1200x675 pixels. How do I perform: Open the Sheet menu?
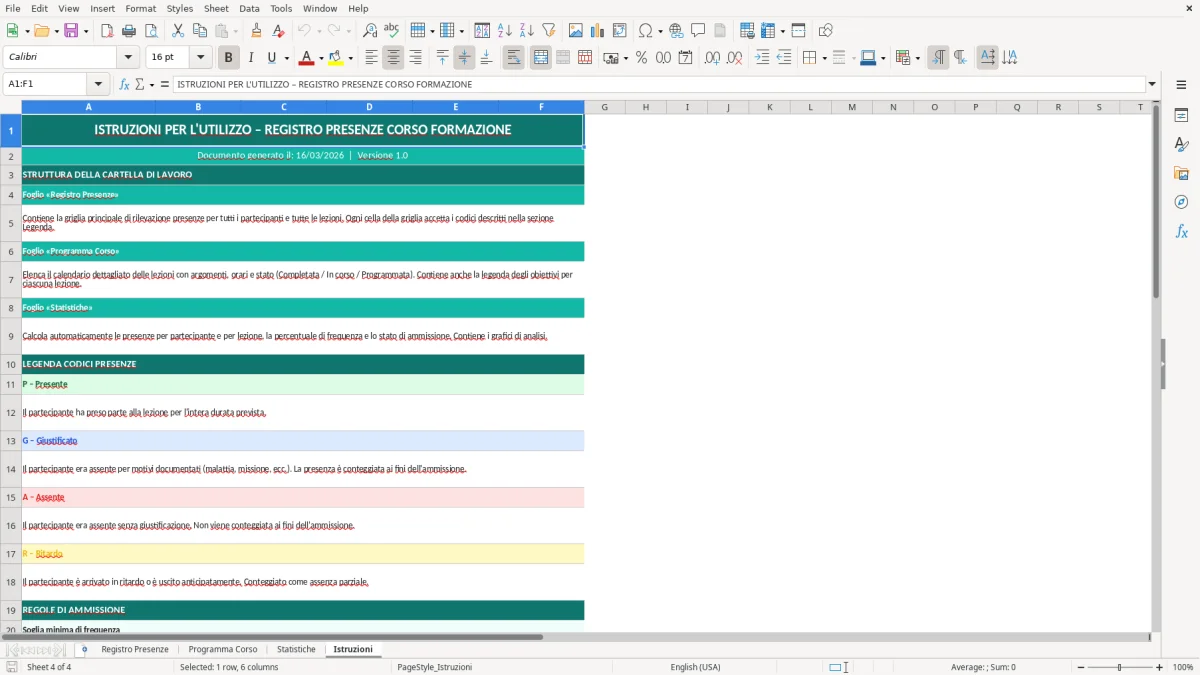pos(216,8)
